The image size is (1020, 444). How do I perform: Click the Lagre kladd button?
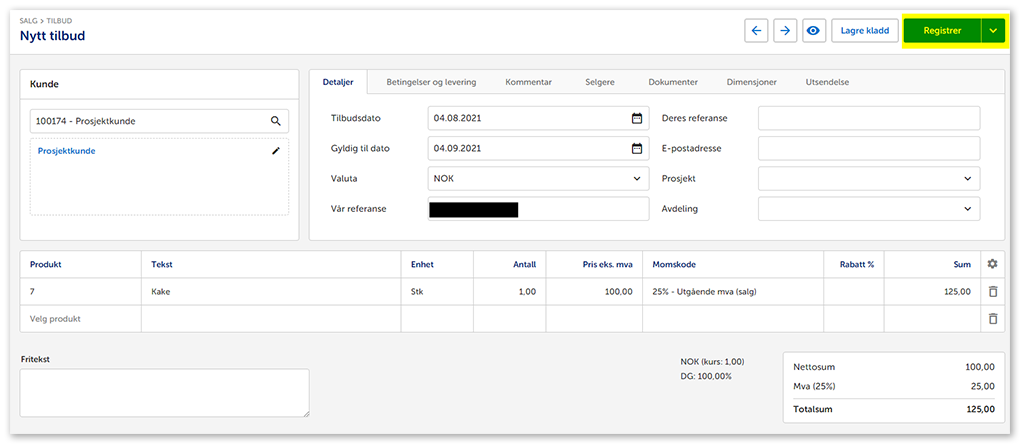pos(864,31)
